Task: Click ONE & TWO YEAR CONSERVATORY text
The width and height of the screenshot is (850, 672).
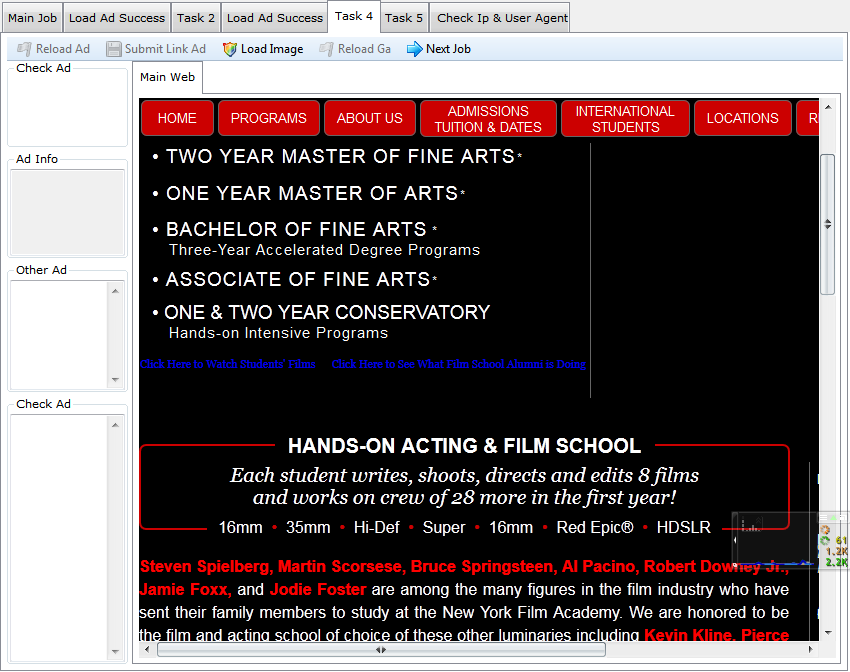Action: (x=327, y=313)
